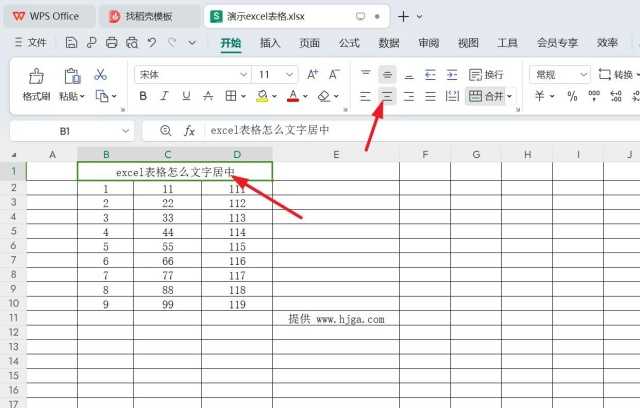Viewport: 640px width, 408px height.
Task: Click the 换行 (Wrap Text) button
Action: [487, 75]
